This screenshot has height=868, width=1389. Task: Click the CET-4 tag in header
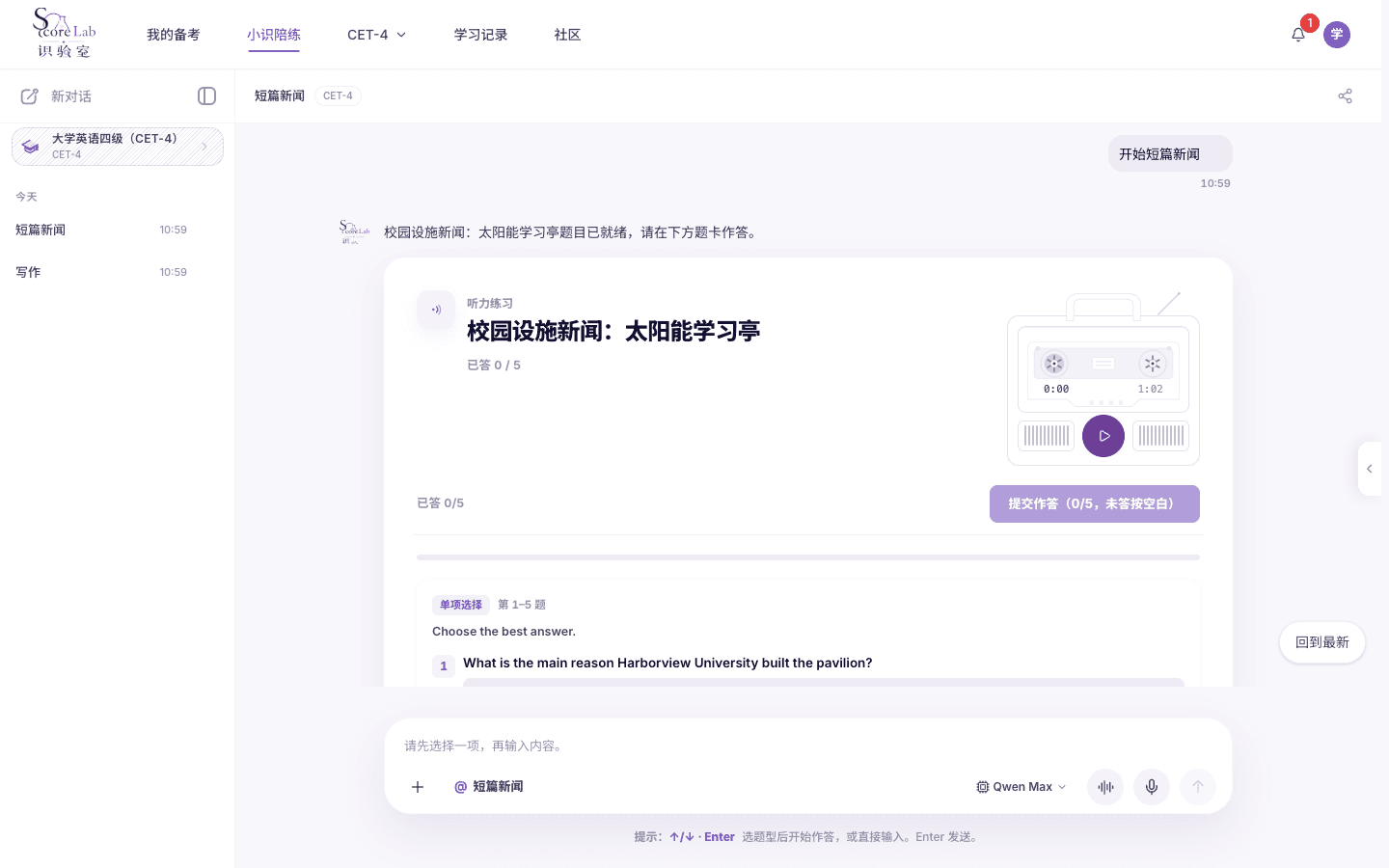click(x=338, y=95)
